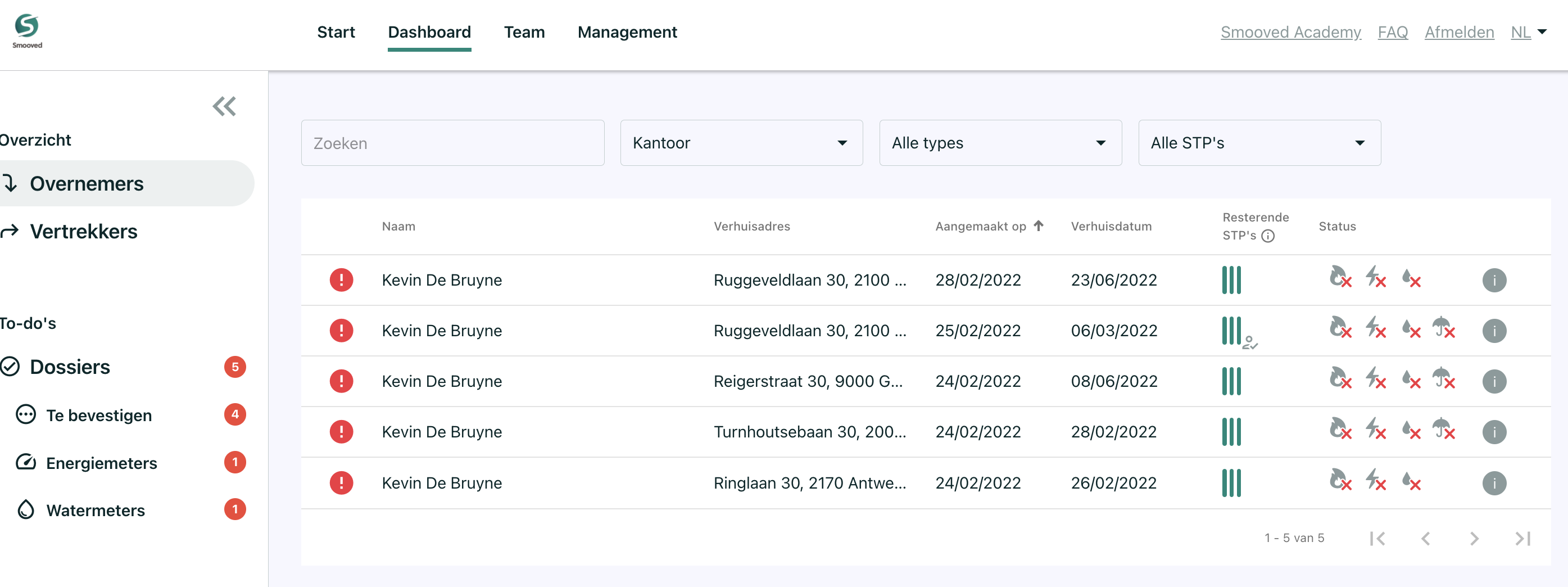Jump to first page of results
Viewport: 1568px width, 587px height.
[x=1377, y=538]
